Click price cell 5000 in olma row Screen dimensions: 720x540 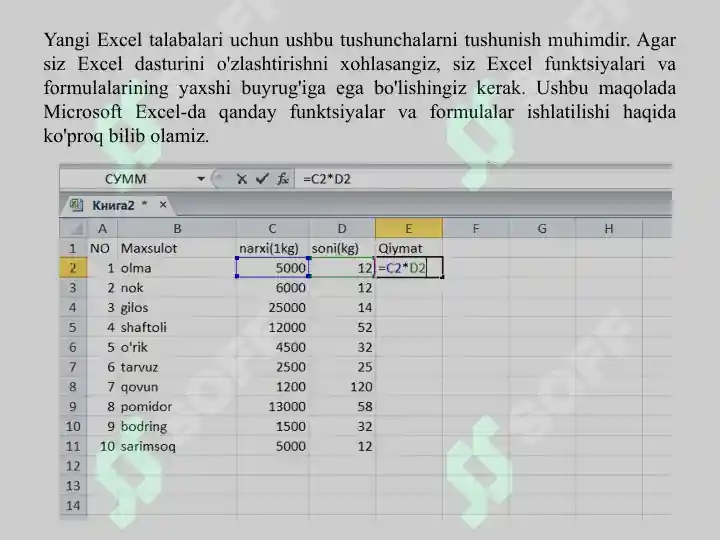pos(273,268)
